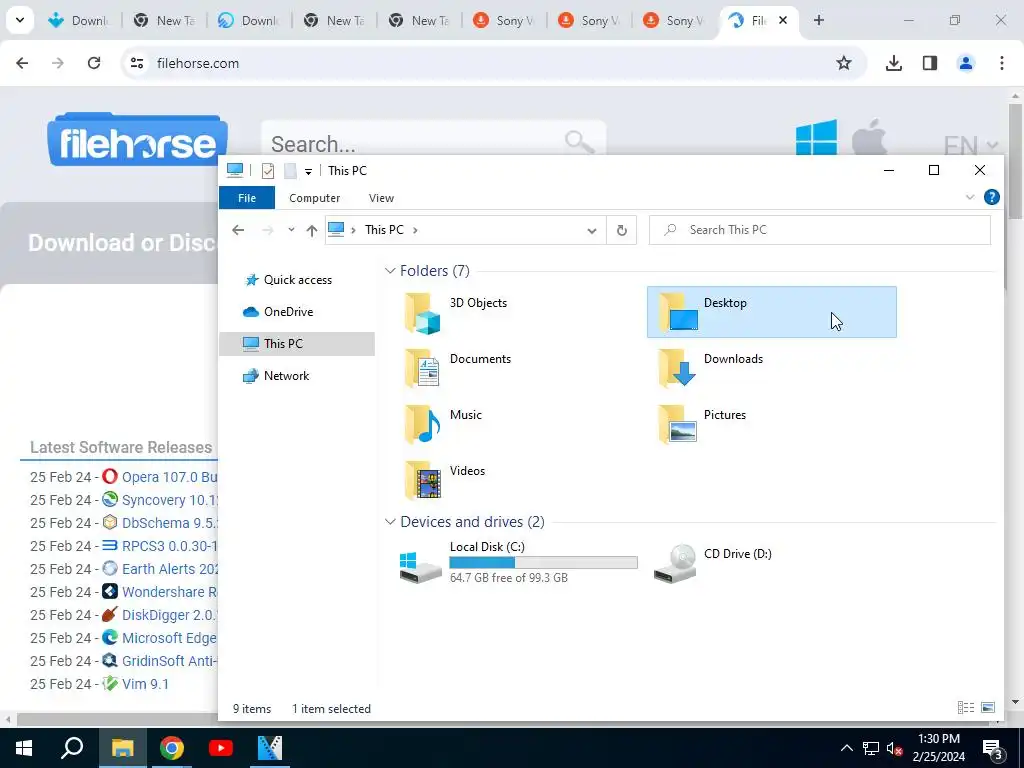1024x768 pixels.
Task: Select Windows platform icon on FileHorse
Action: point(816,138)
